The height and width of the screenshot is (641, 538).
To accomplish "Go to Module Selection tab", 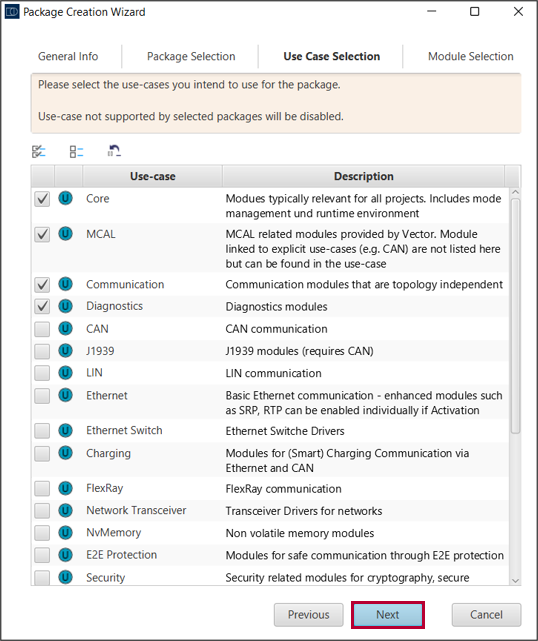I will coord(471,56).
